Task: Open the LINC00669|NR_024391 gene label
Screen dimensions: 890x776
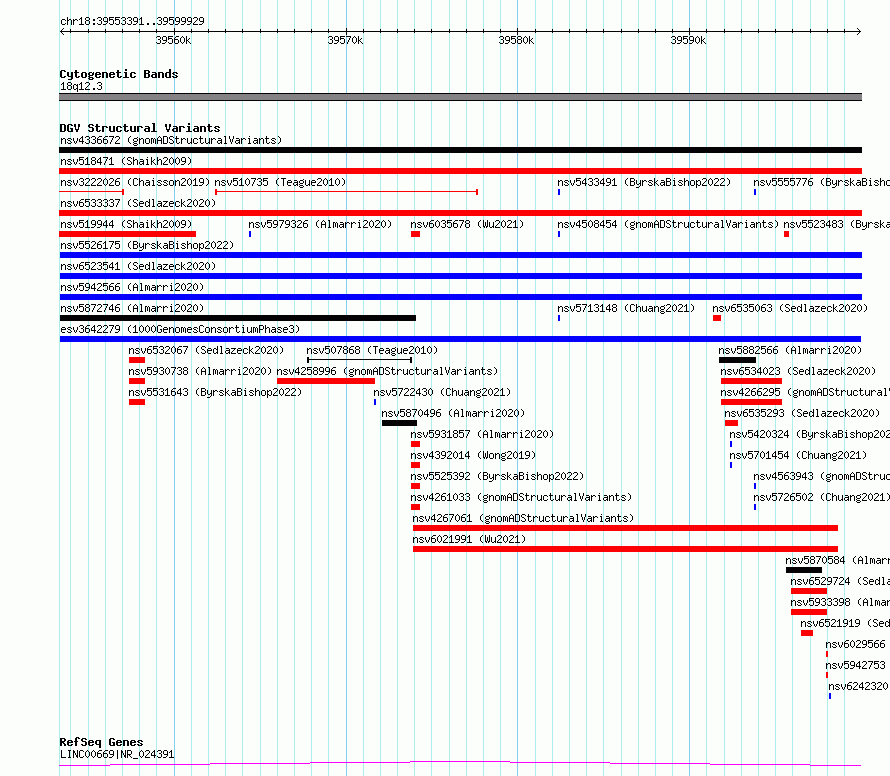Action: pos(117,754)
